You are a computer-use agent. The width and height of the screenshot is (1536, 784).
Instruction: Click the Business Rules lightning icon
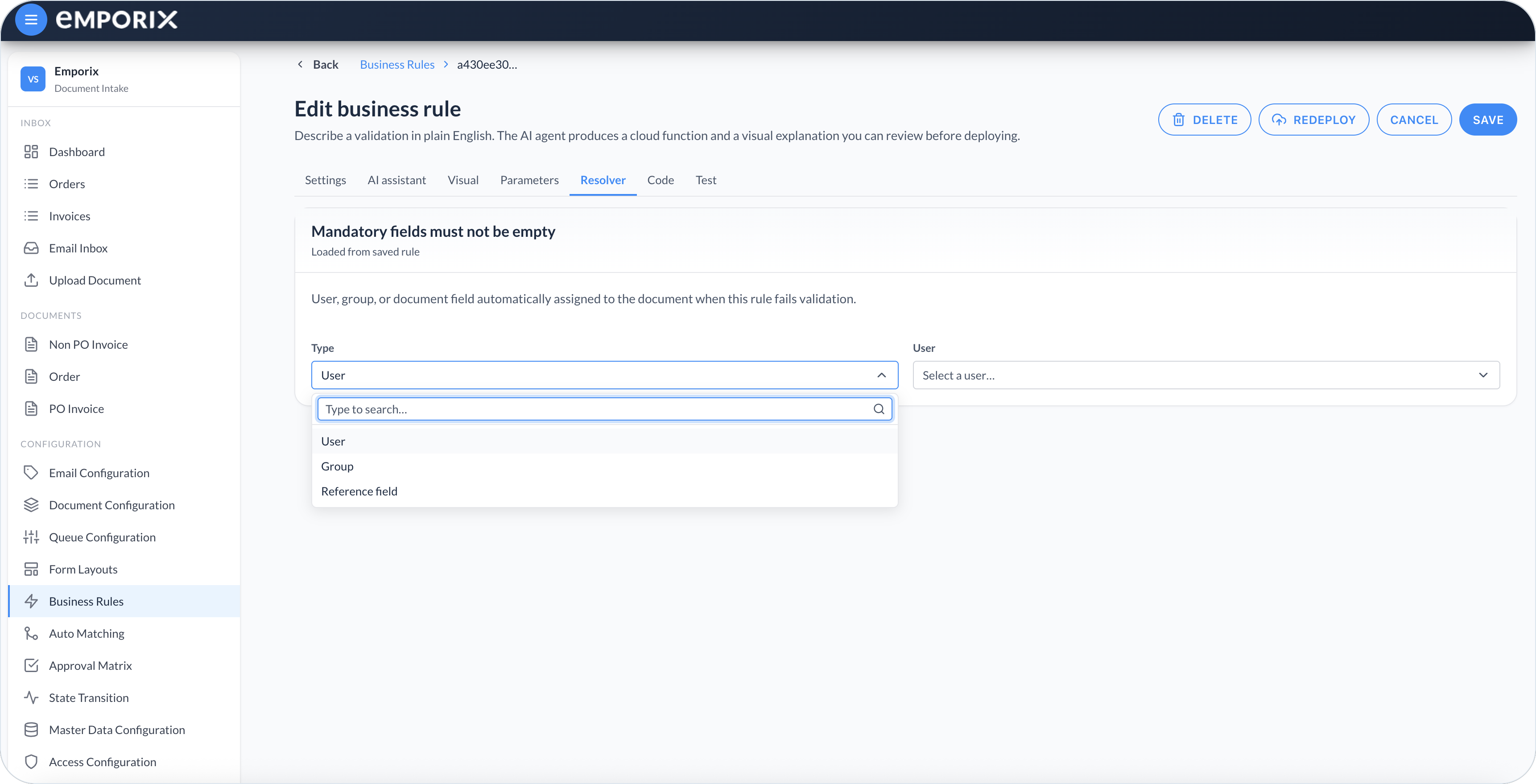(31, 602)
